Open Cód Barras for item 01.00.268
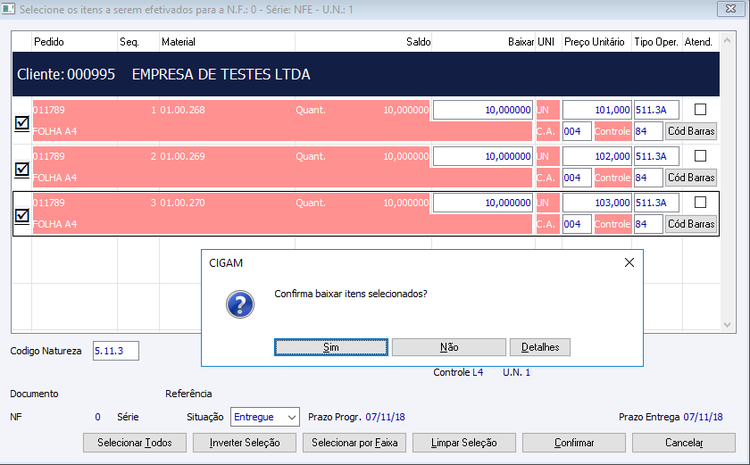Image resolution: width=750 pixels, height=465 pixels. tap(691, 131)
